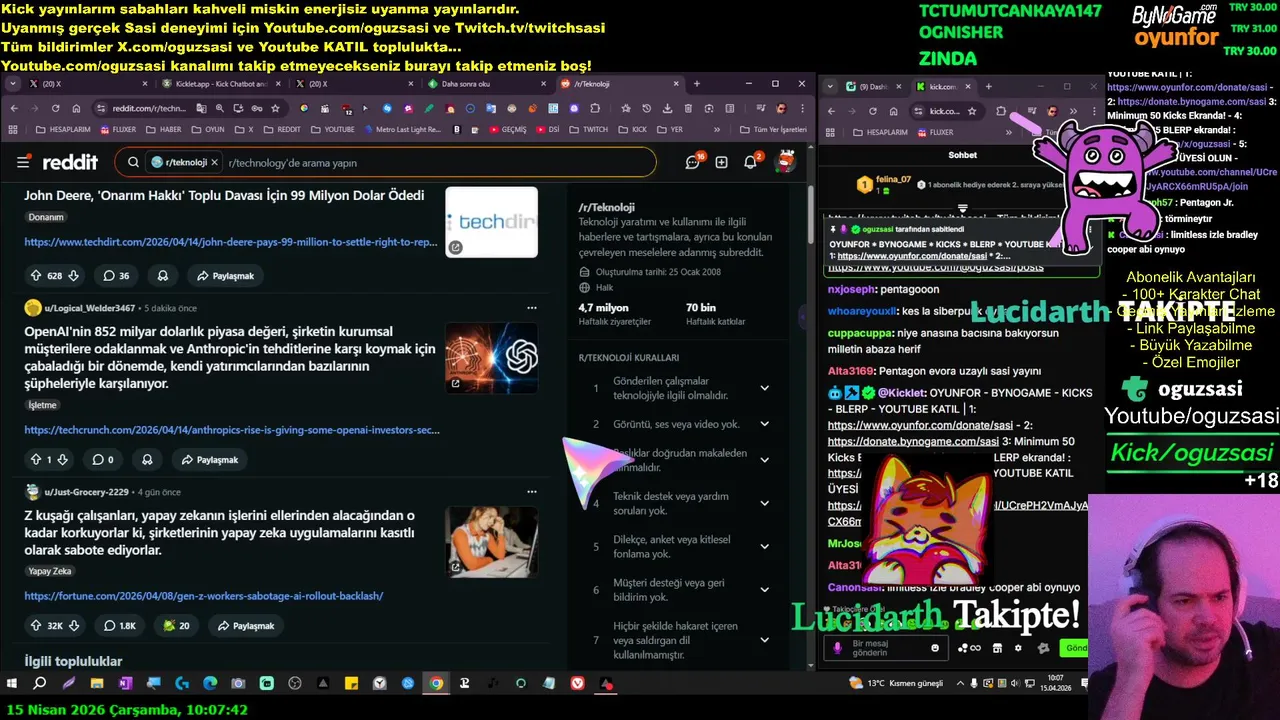Open Kick chat settings gear

[x=1018, y=648]
